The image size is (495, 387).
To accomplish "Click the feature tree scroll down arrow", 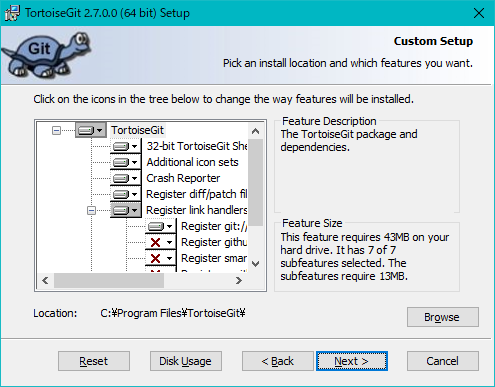I will tap(256, 264).
